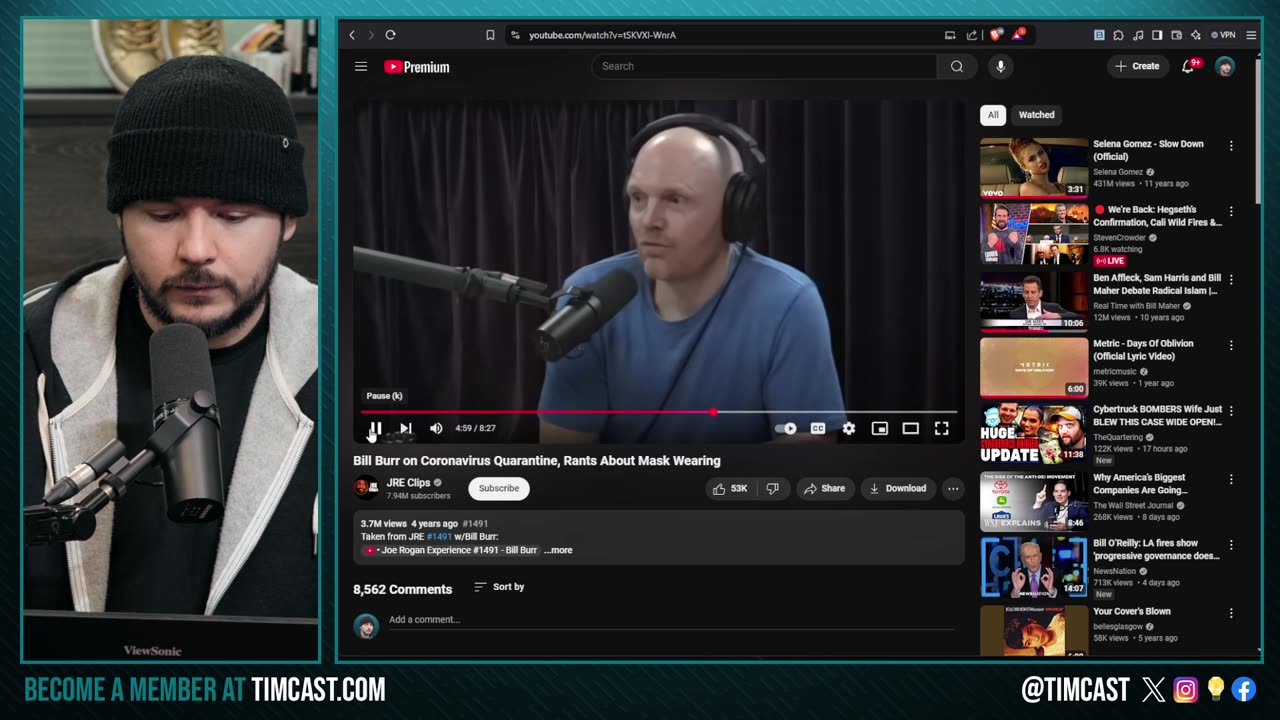
Task: Open browser main menu
Action: click(x=1251, y=35)
